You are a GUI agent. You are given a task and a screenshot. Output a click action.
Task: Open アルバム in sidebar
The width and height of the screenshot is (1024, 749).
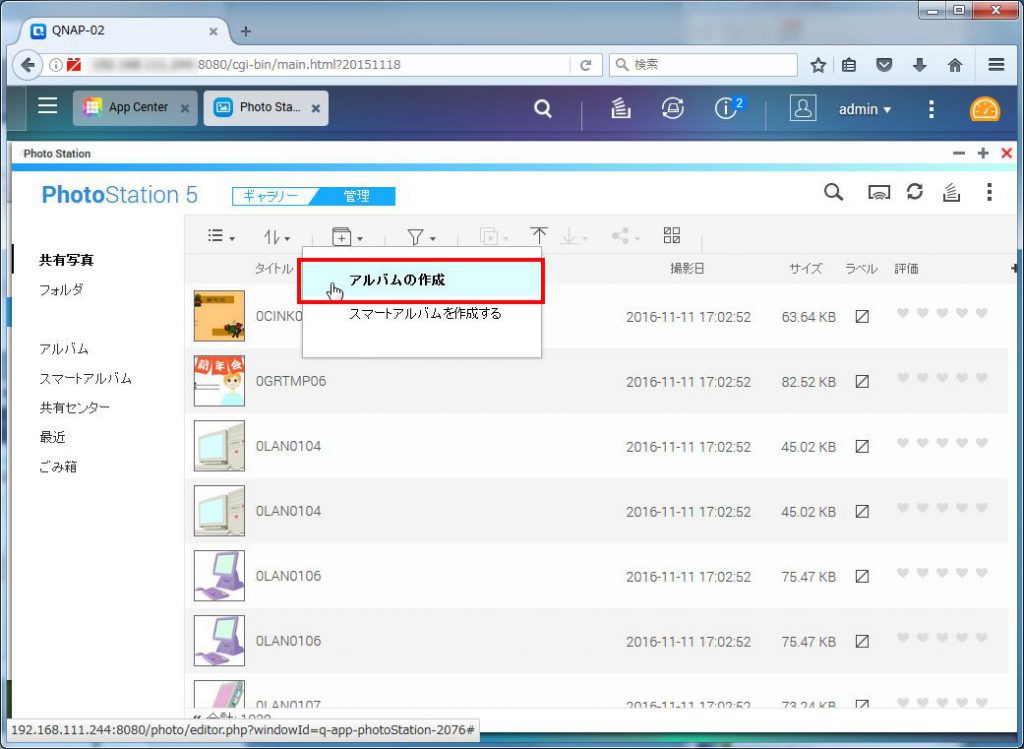(x=63, y=349)
